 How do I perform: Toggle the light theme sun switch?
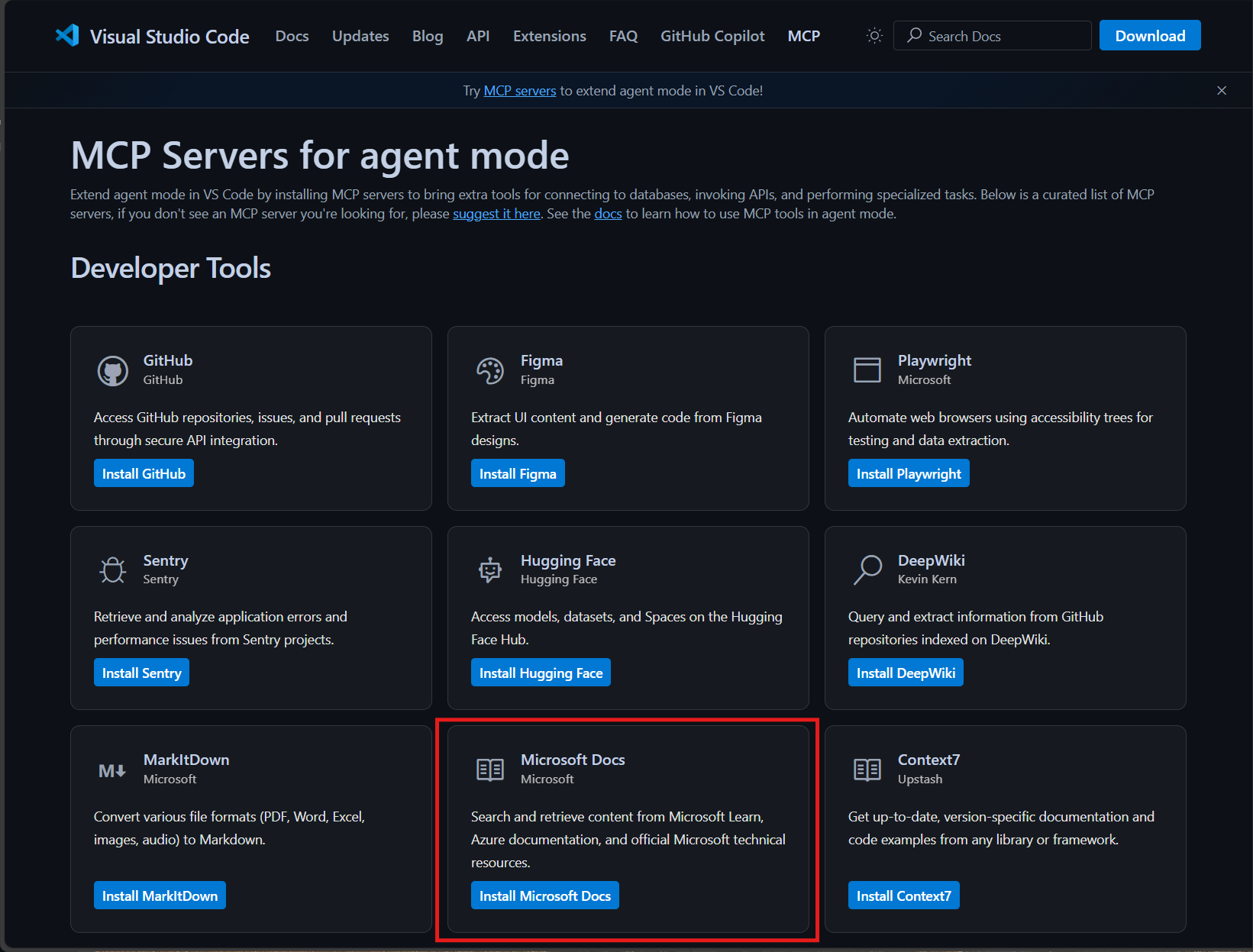(874, 35)
